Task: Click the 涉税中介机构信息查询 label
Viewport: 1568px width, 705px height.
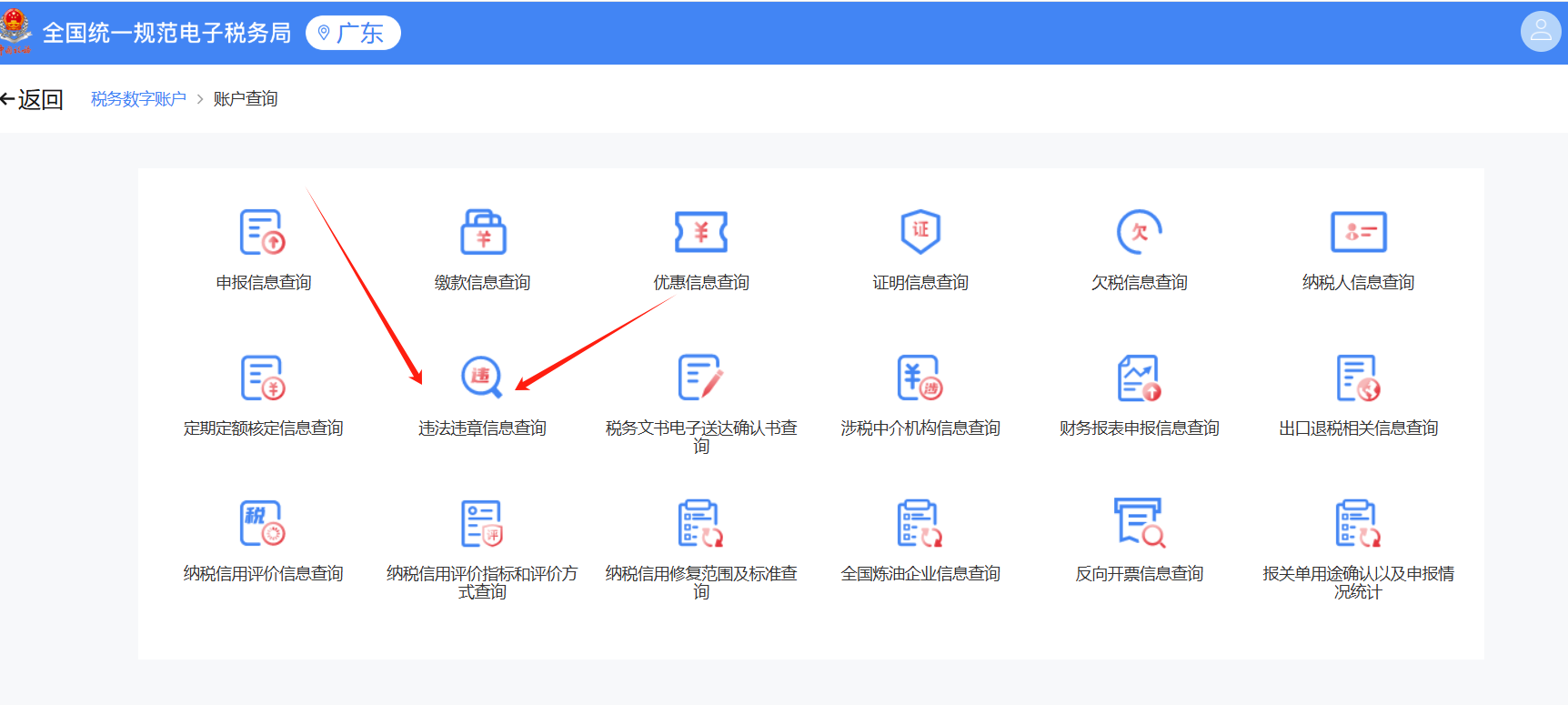Action: [x=920, y=428]
